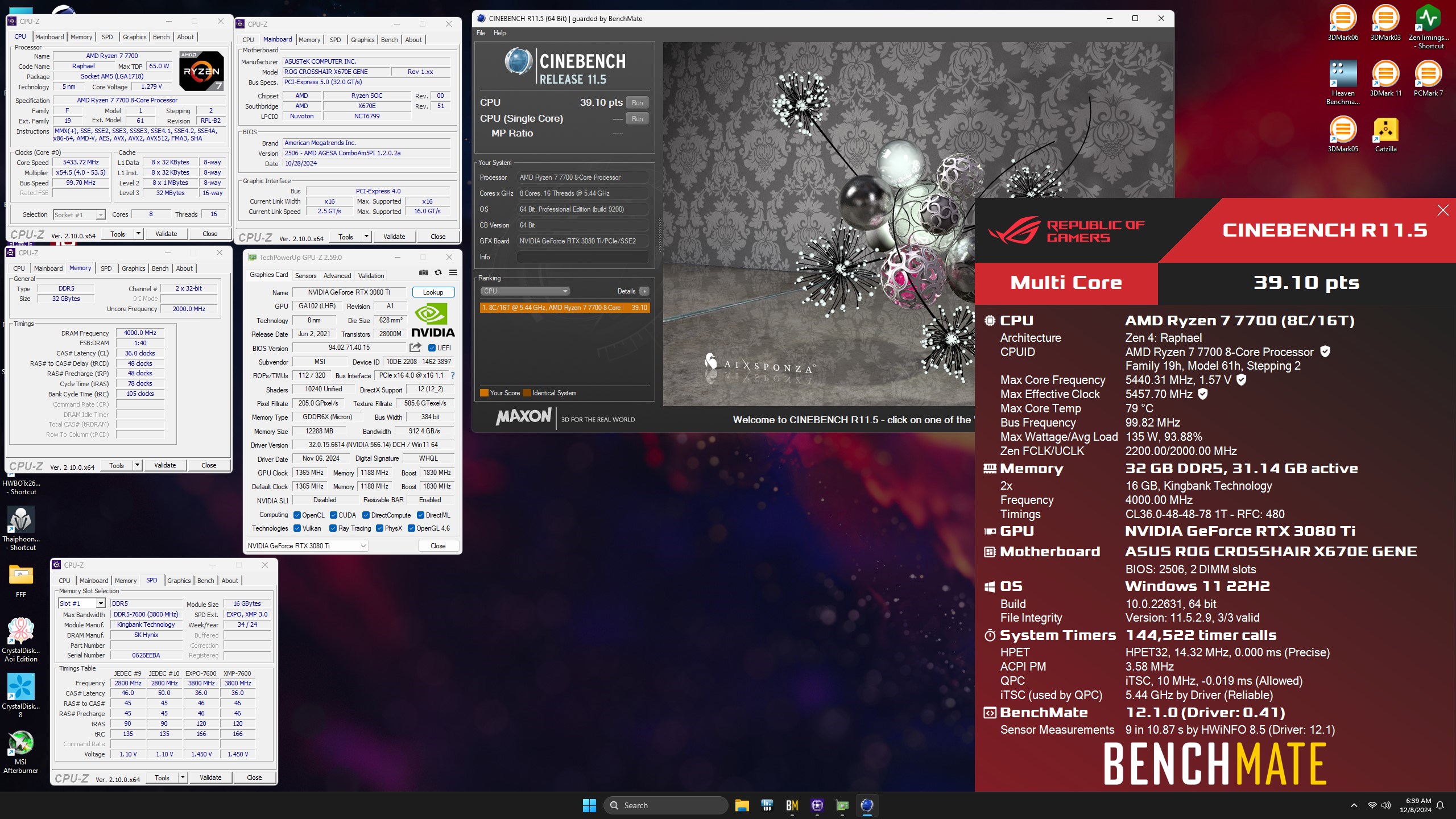
Task: Toggle the Ray Tracing checkbox
Action: pyautogui.click(x=333, y=528)
